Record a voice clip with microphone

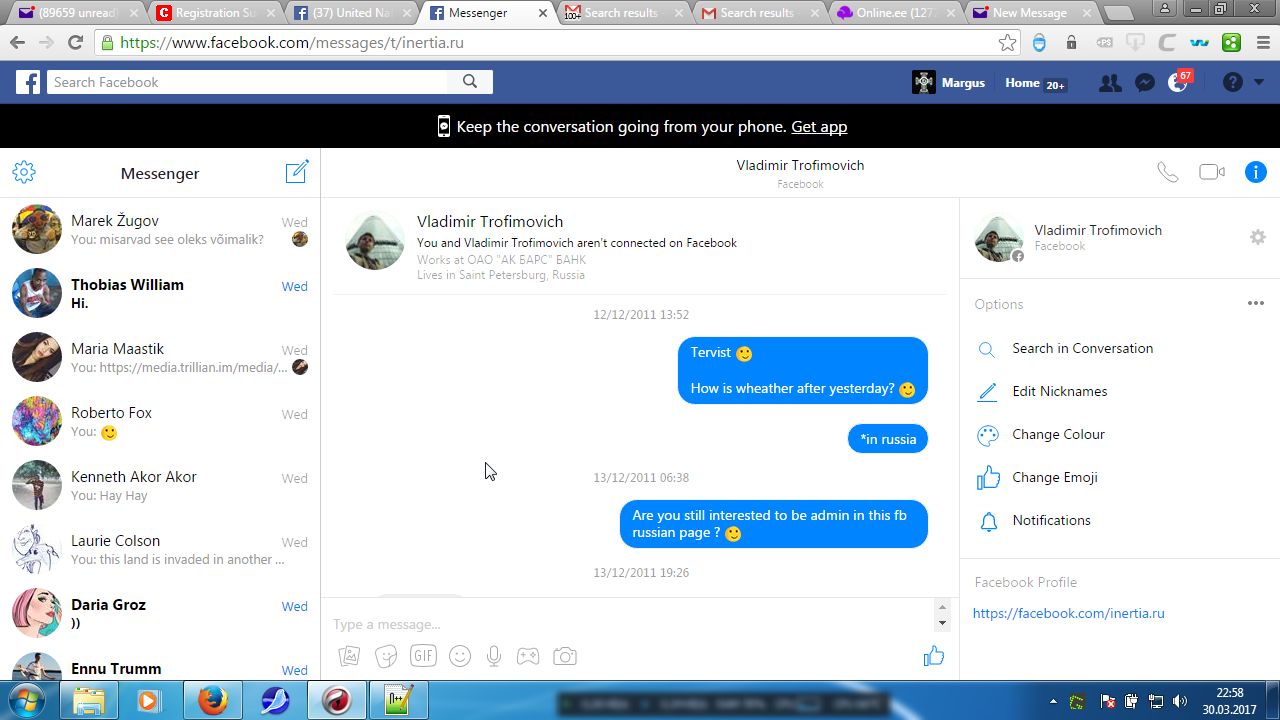(x=493, y=656)
